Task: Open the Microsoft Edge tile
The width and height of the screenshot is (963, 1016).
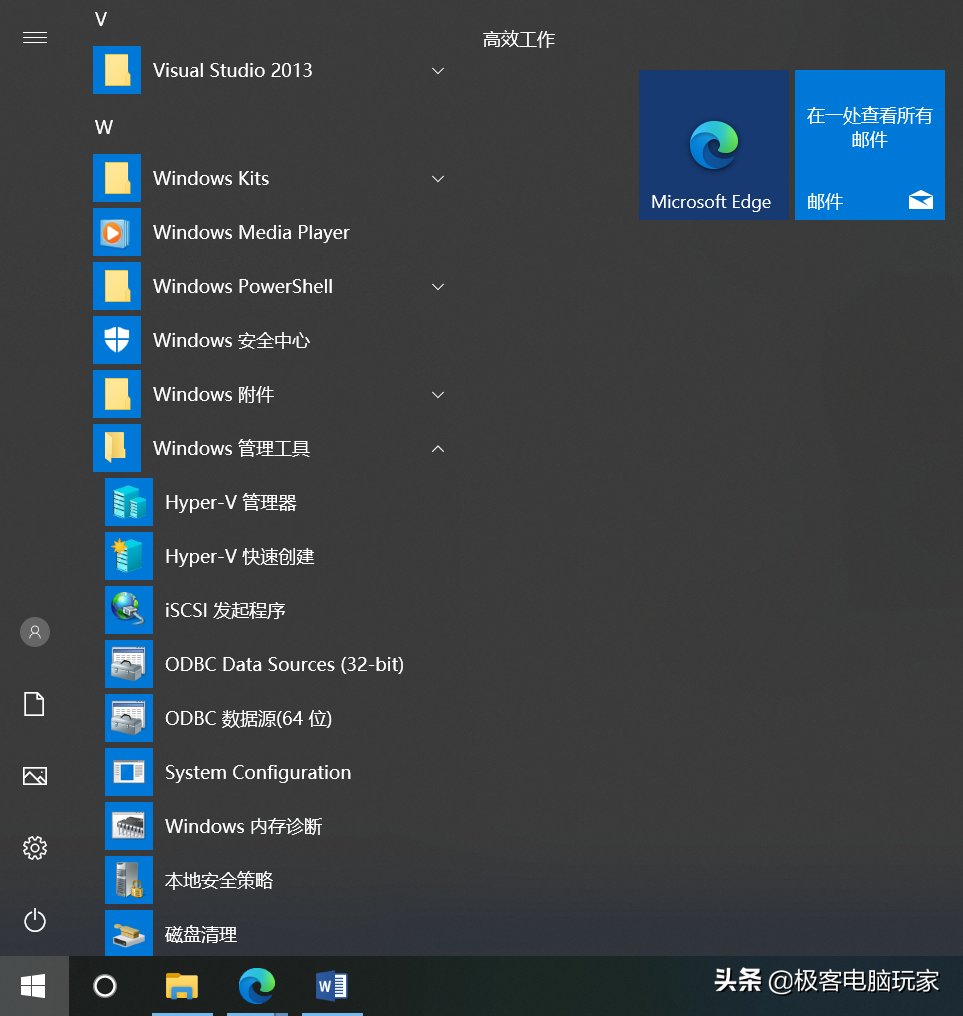Action: point(714,145)
